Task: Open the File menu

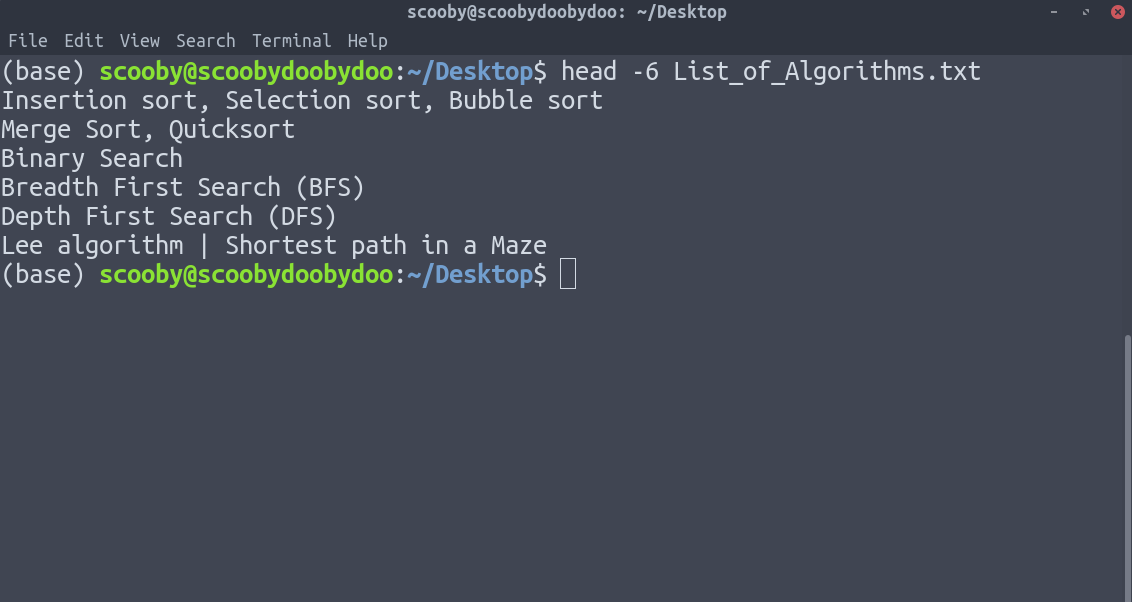Action: pos(27,40)
